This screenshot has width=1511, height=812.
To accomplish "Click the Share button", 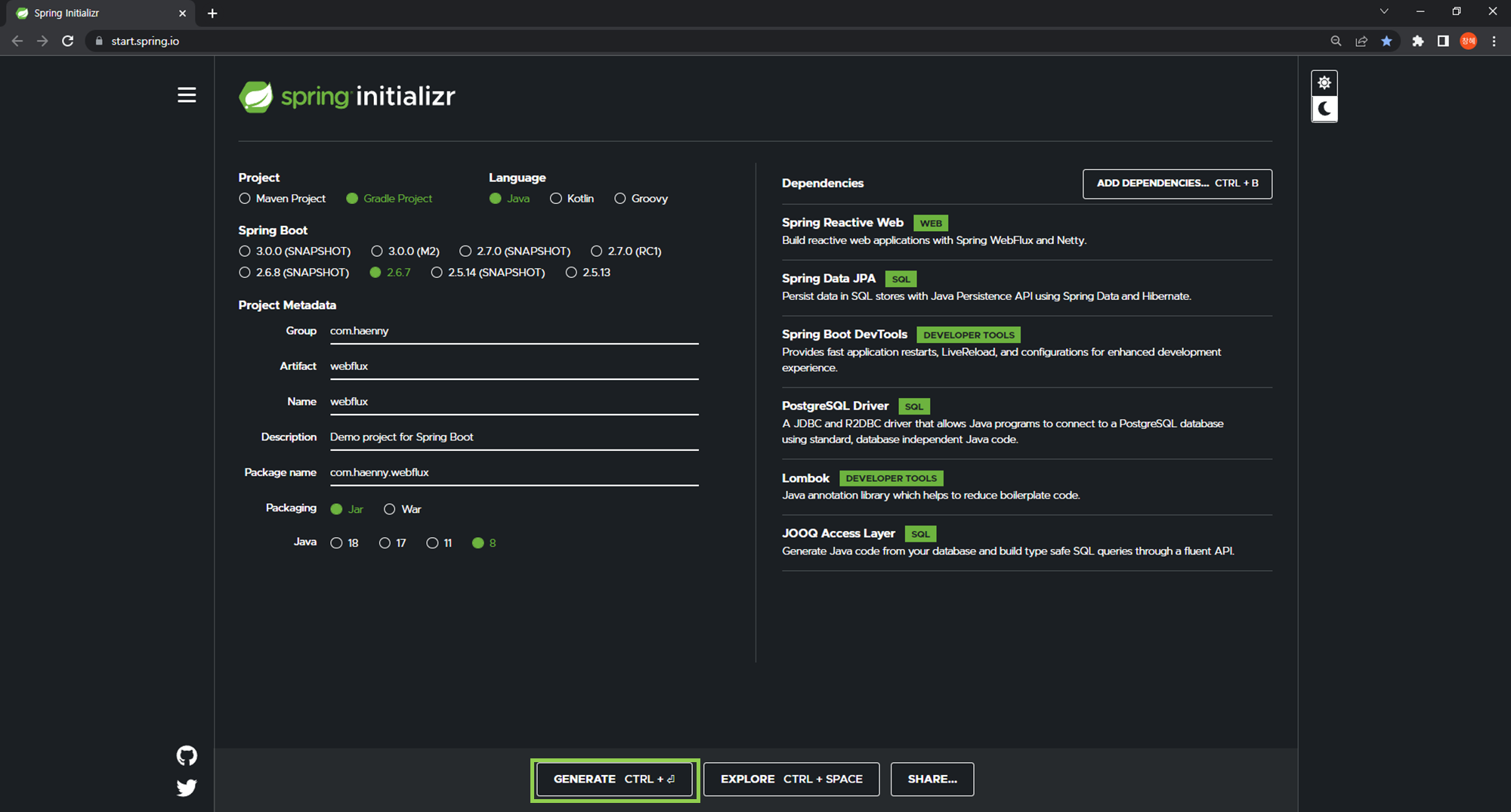I will click(932, 780).
